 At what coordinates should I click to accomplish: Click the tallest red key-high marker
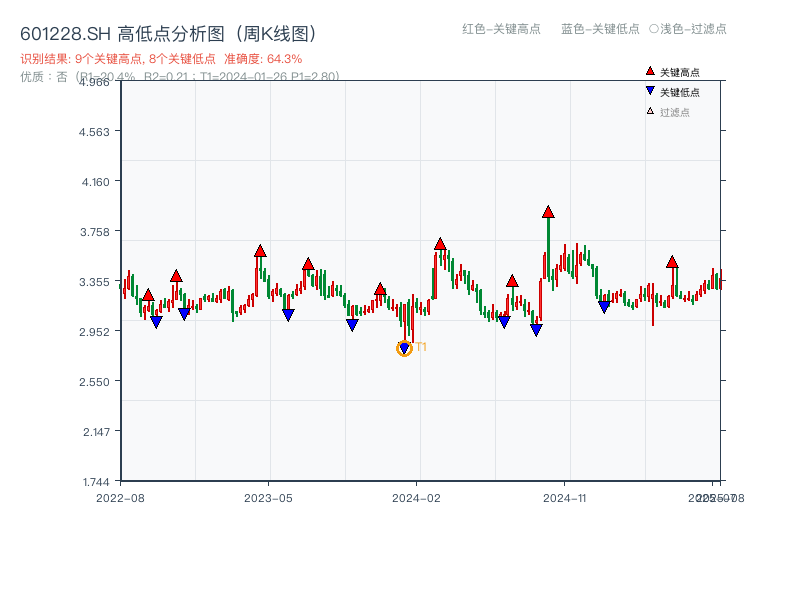[x=548, y=212]
